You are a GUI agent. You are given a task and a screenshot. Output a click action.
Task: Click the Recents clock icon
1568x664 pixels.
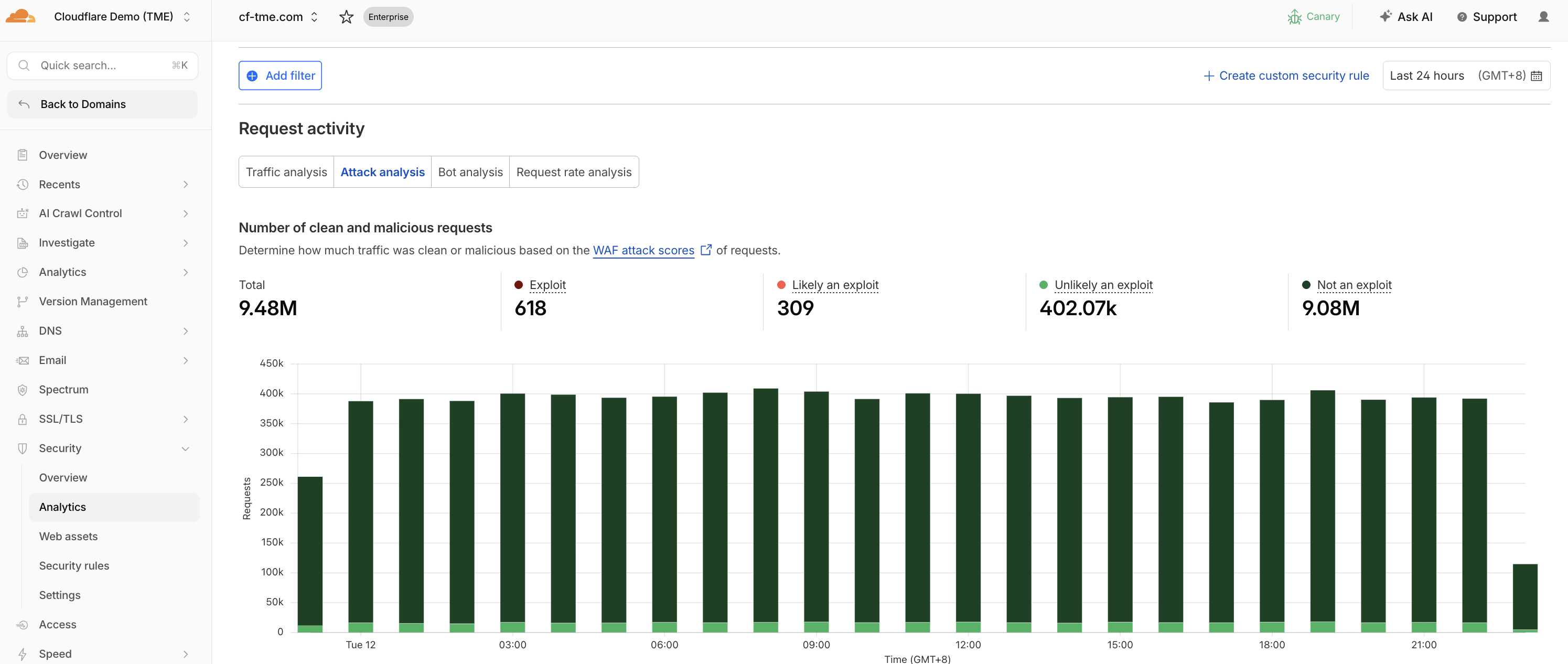(23, 185)
